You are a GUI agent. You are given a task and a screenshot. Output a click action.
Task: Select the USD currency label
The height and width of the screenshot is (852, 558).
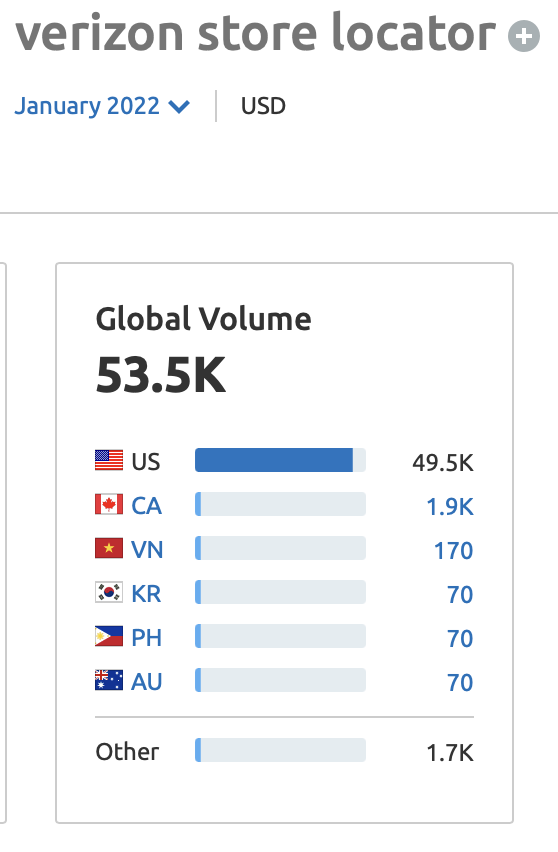tap(263, 106)
